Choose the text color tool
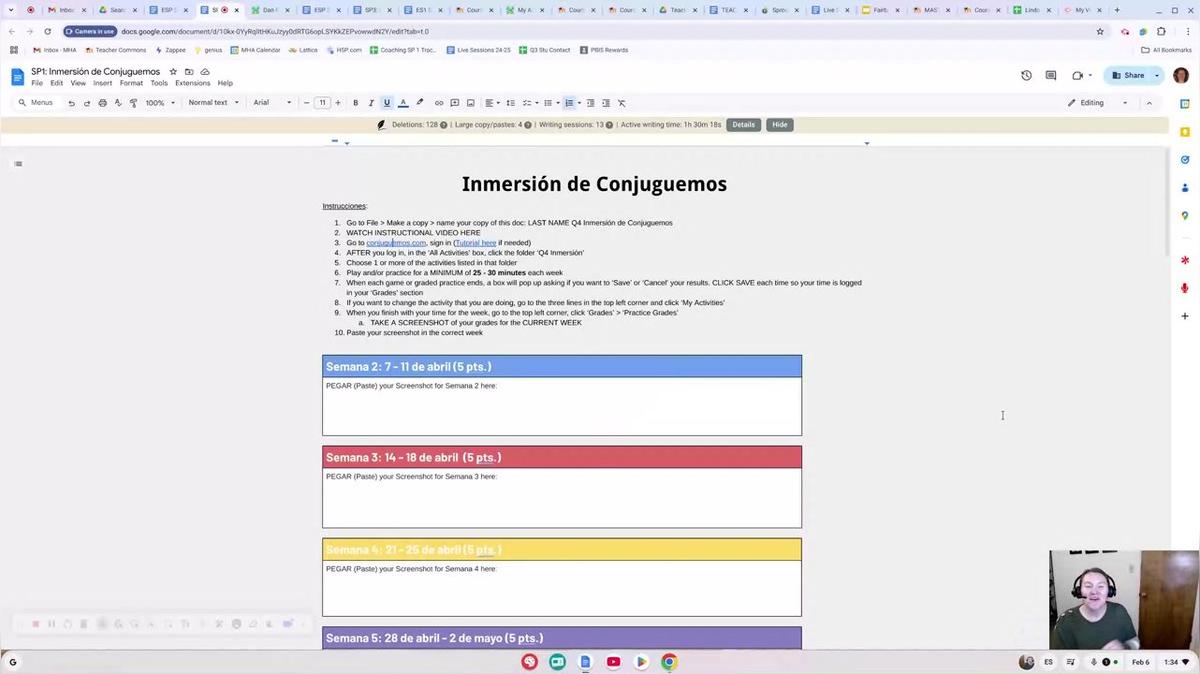 pyautogui.click(x=403, y=103)
